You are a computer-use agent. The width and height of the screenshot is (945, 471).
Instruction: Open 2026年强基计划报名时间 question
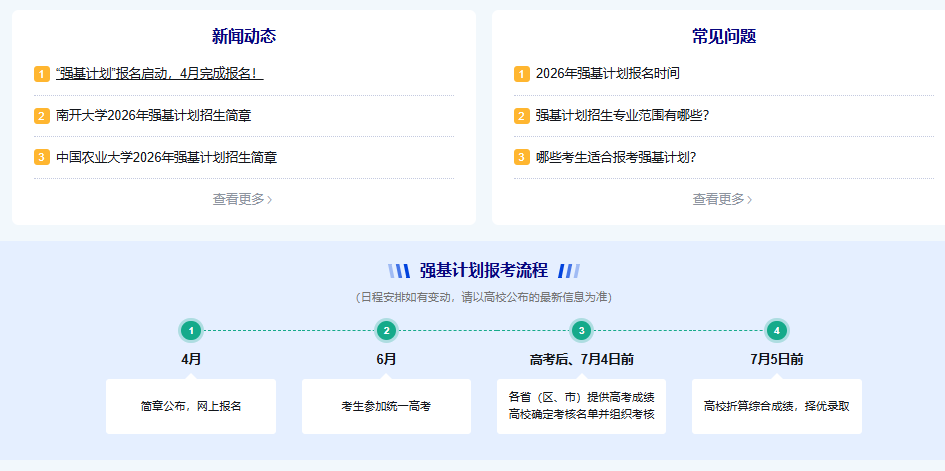click(607, 74)
